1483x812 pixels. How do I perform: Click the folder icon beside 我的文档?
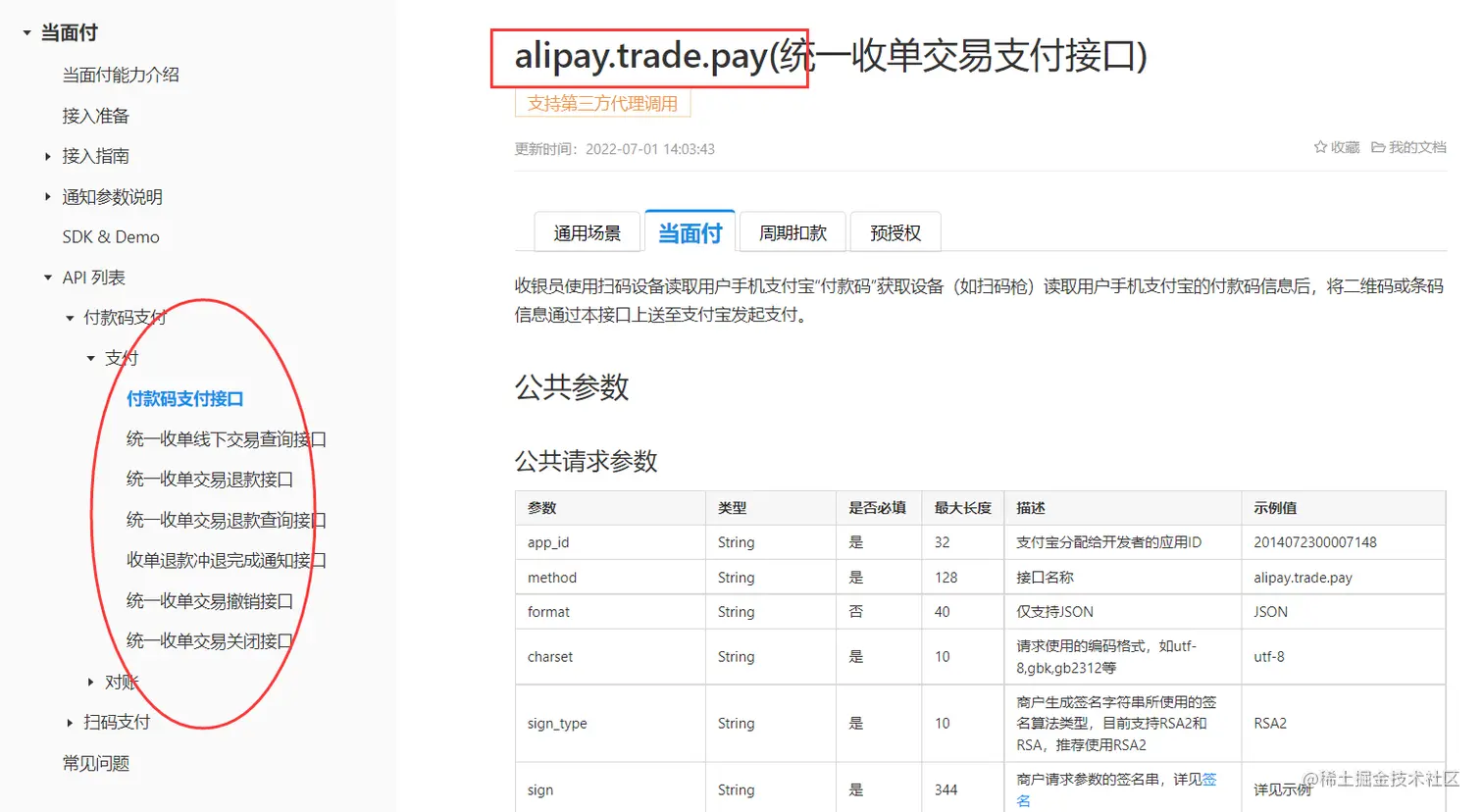click(x=1378, y=147)
